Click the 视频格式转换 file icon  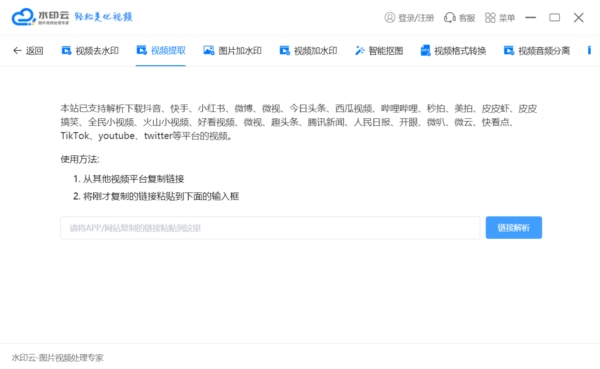[x=426, y=51]
